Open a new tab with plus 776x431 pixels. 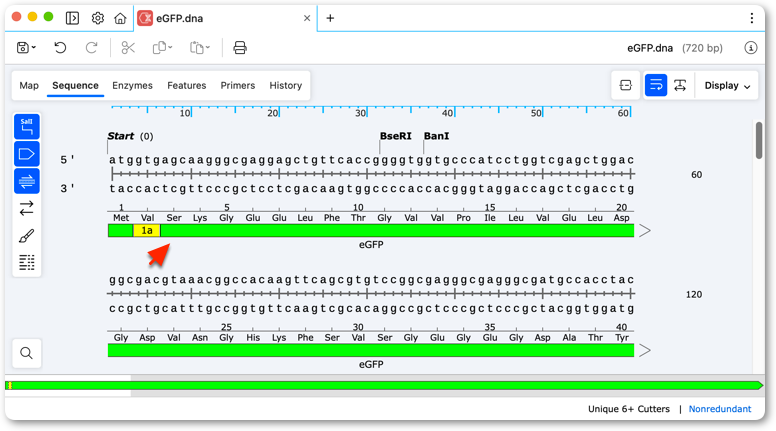(330, 18)
